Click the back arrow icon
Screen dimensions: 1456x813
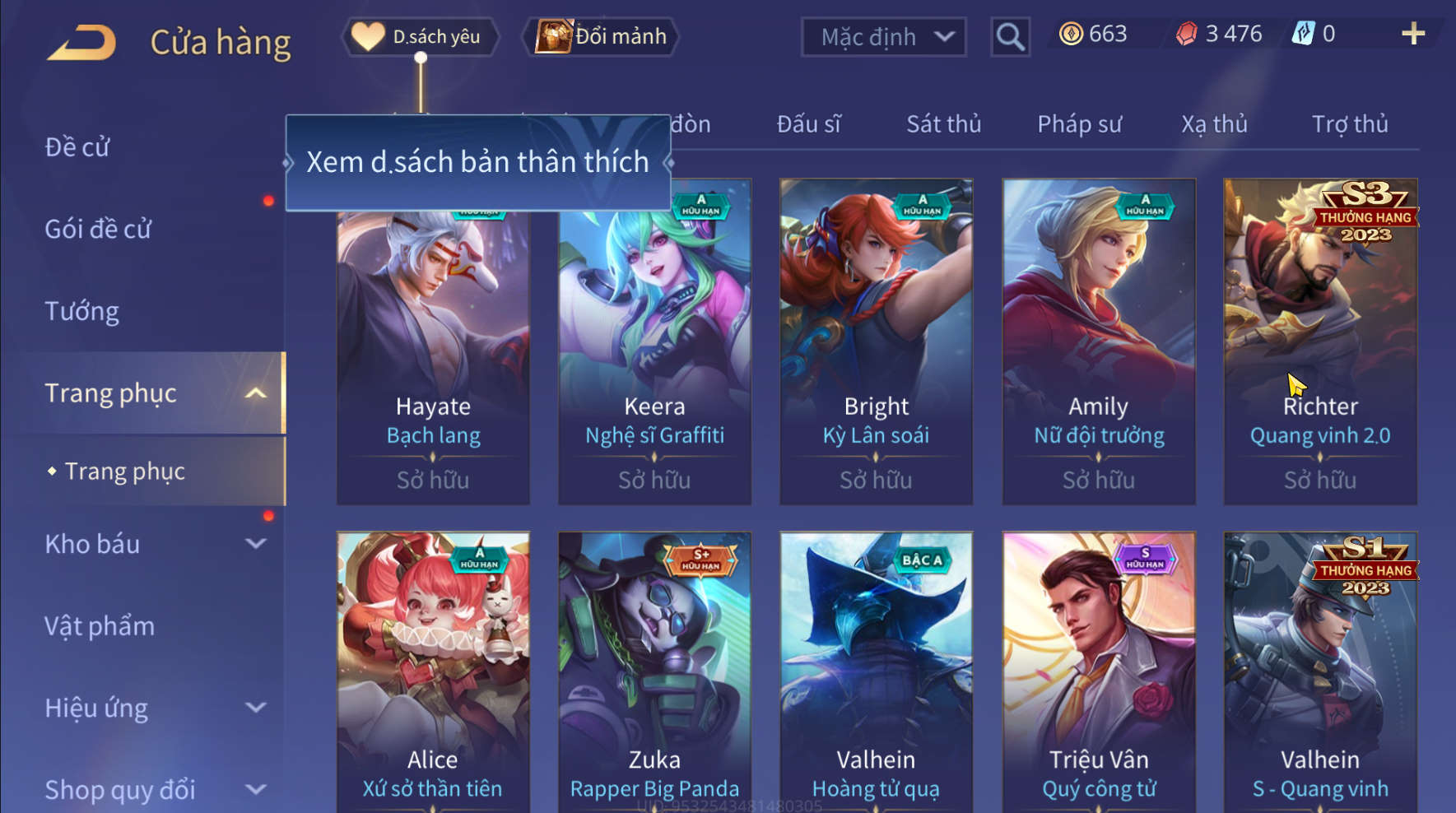pos(81,43)
